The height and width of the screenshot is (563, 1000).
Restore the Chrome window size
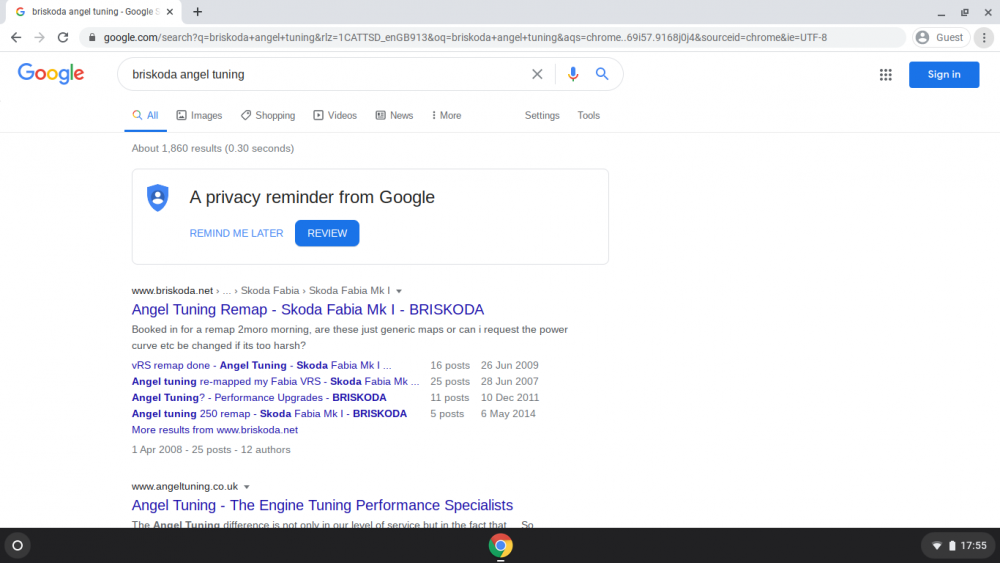(x=965, y=12)
